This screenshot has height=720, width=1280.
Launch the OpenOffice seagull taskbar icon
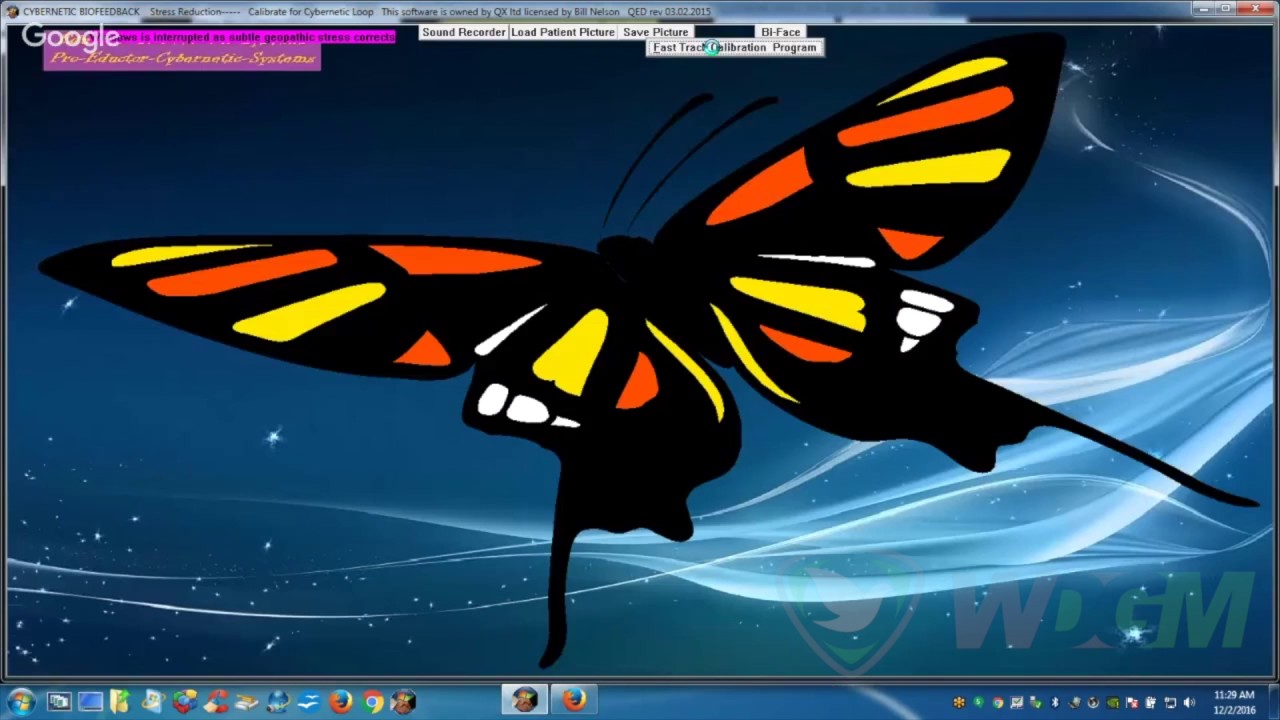pyautogui.click(x=309, y=702)
